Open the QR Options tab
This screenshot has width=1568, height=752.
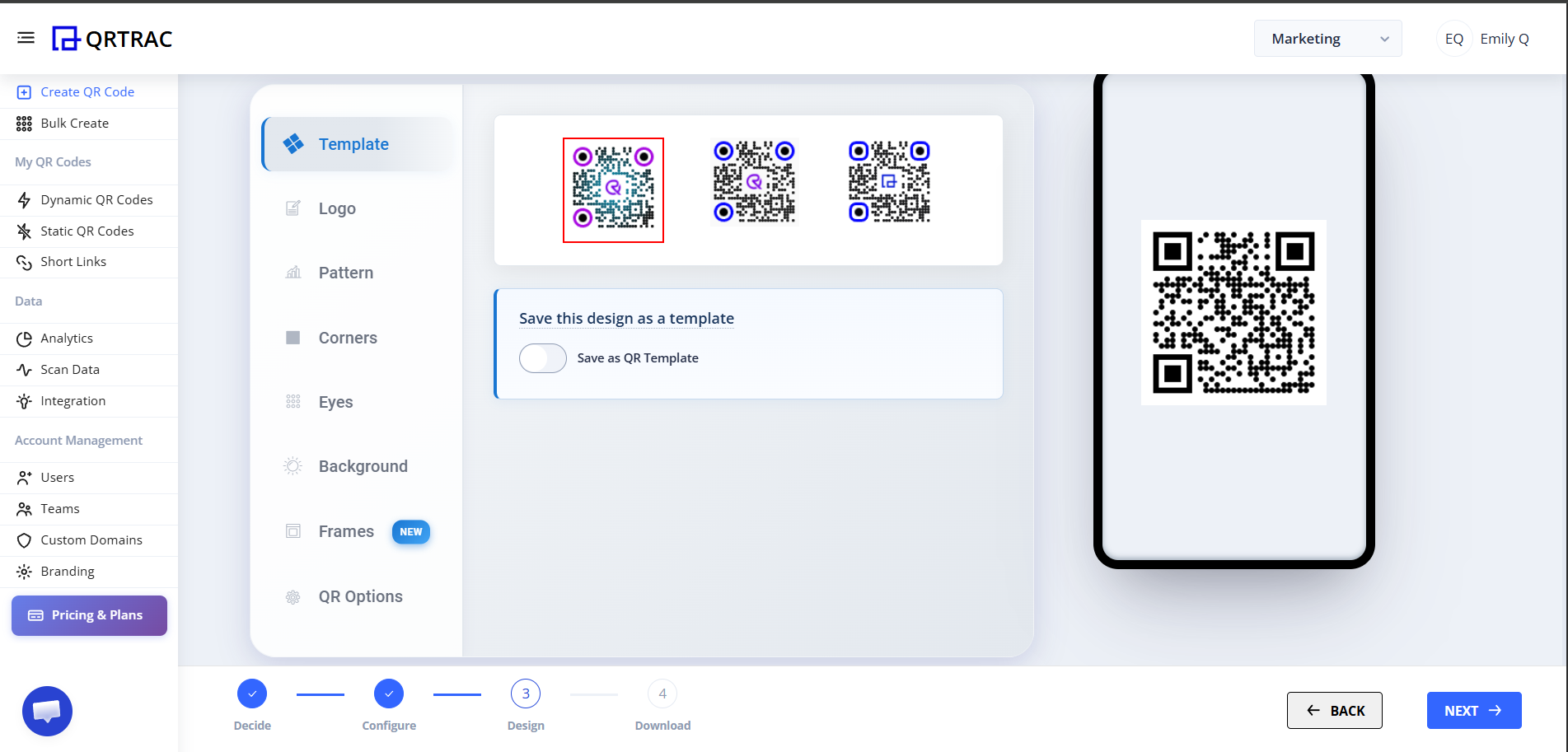tap(358, 596)
